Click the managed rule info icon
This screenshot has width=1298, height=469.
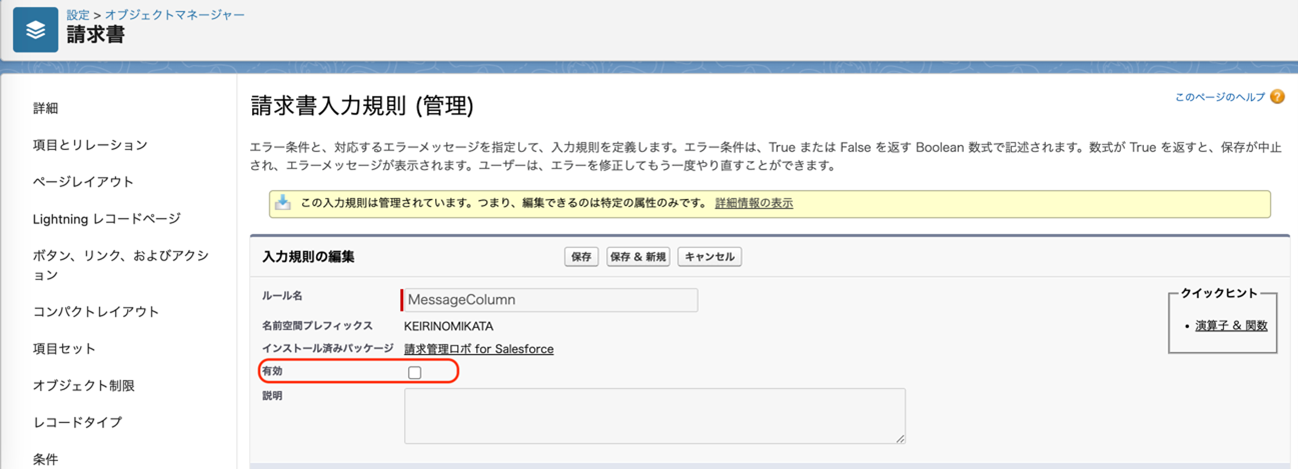283,203
